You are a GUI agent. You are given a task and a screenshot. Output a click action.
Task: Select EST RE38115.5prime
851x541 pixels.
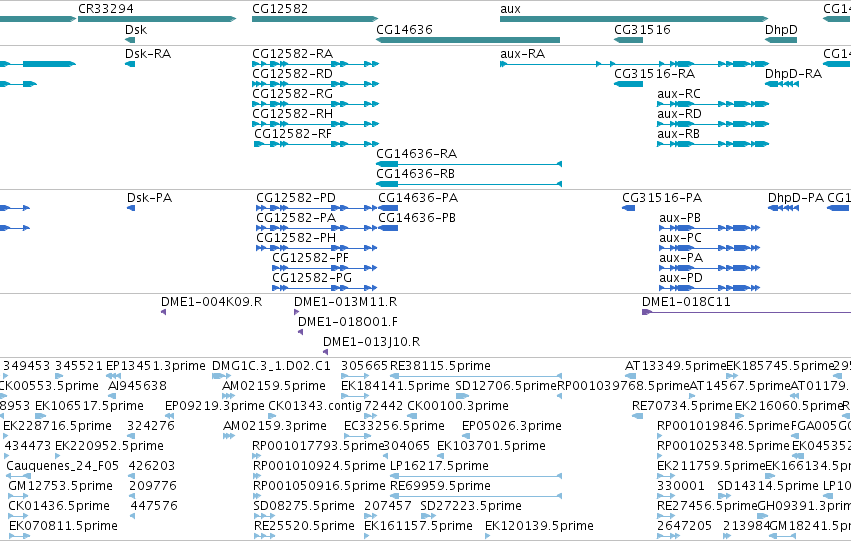(x=440, y=366)
